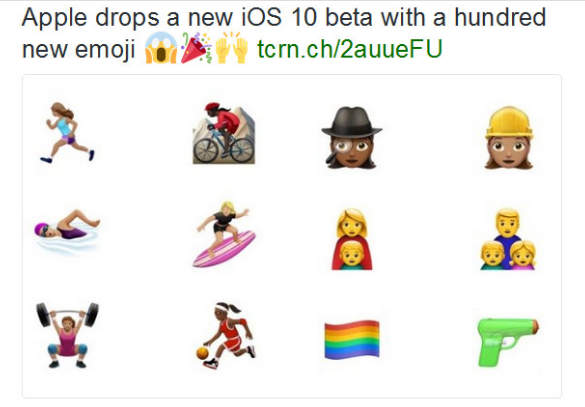The width and height of the screenshot is (585, 407).
Task: Select the green water pistol emoji
Action: (x=508, y=342)
